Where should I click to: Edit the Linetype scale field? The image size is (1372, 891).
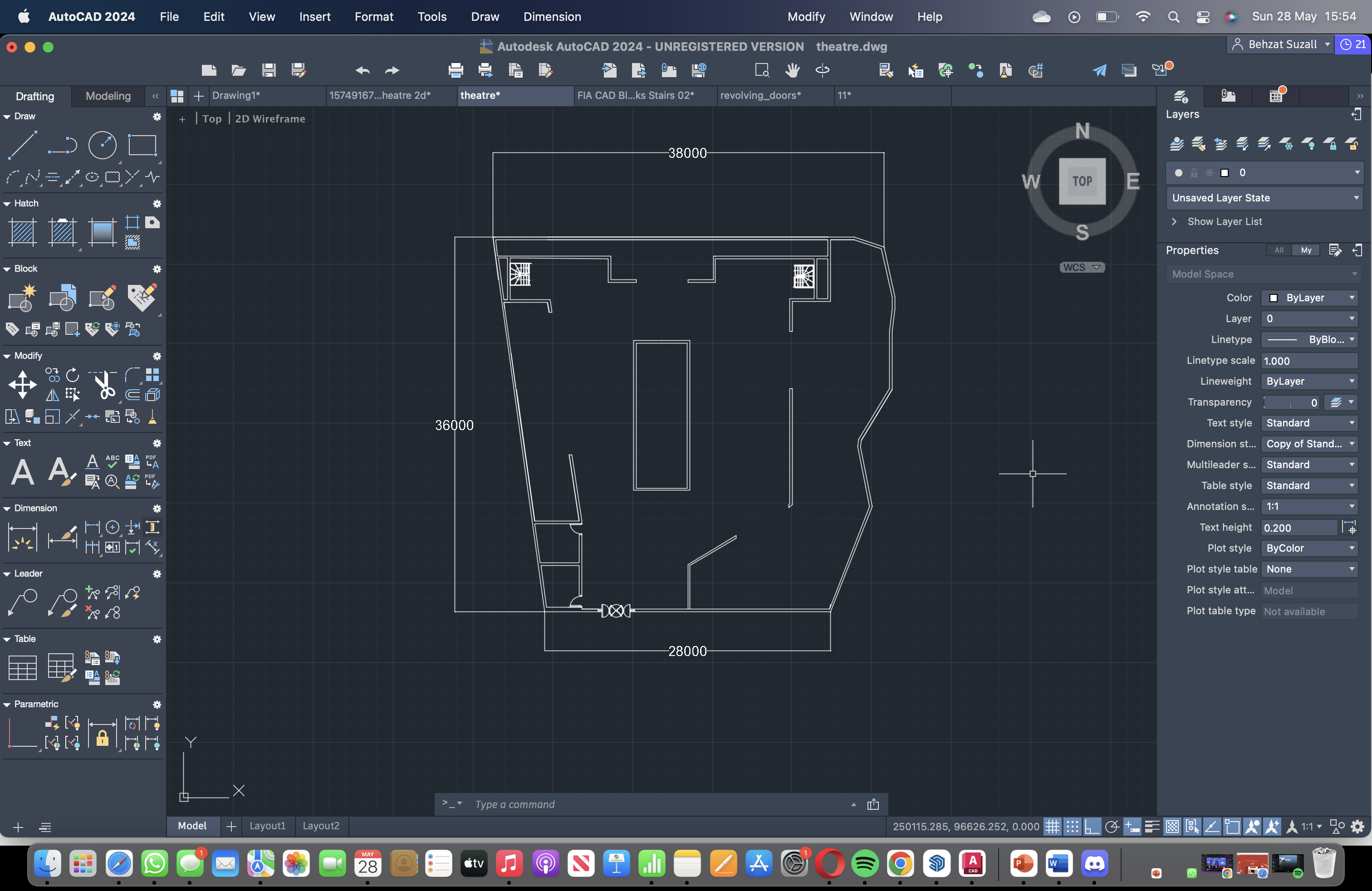click(x=1309, y=361)
